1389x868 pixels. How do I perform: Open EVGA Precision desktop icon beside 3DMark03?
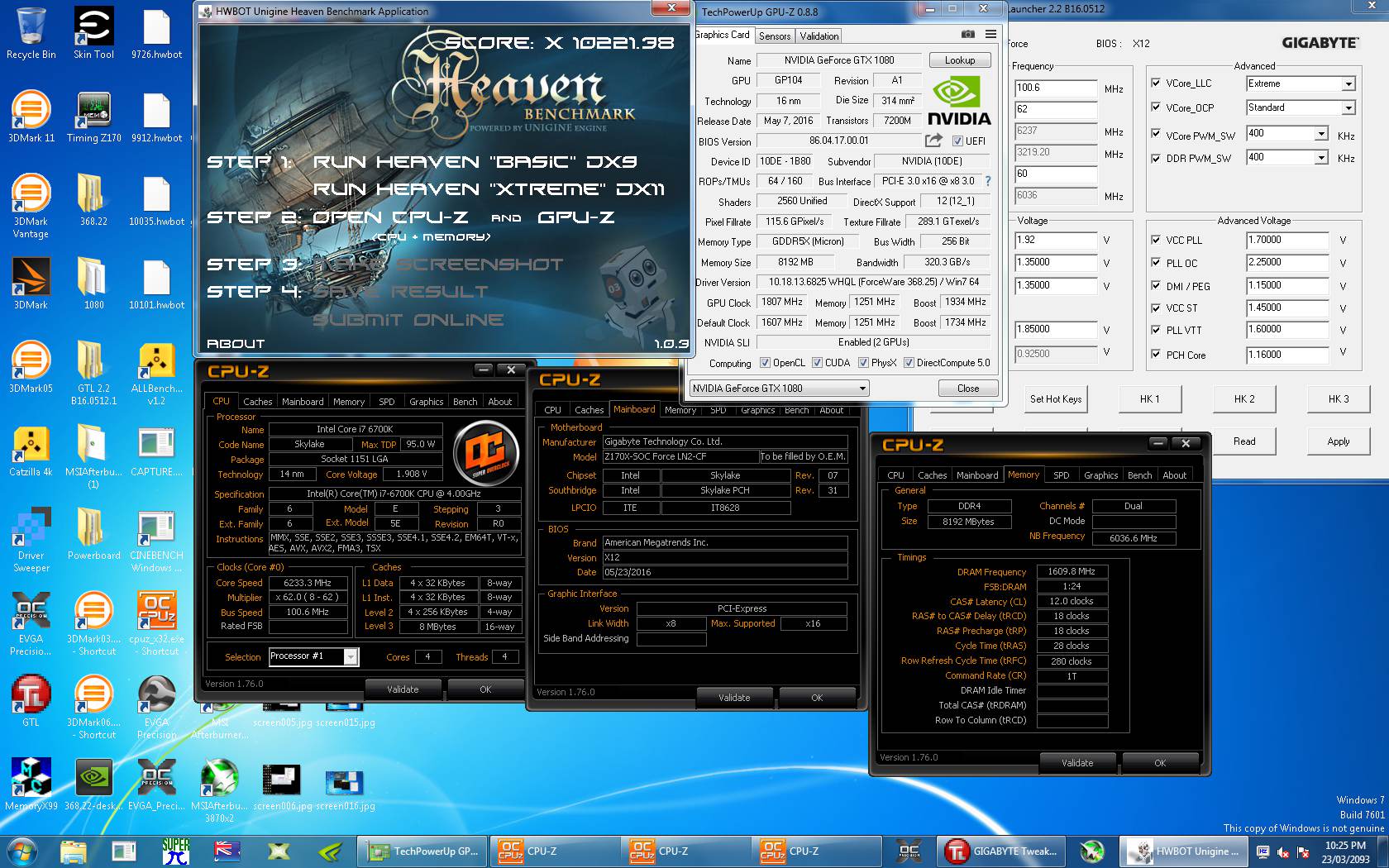click(x=31, y=623)
